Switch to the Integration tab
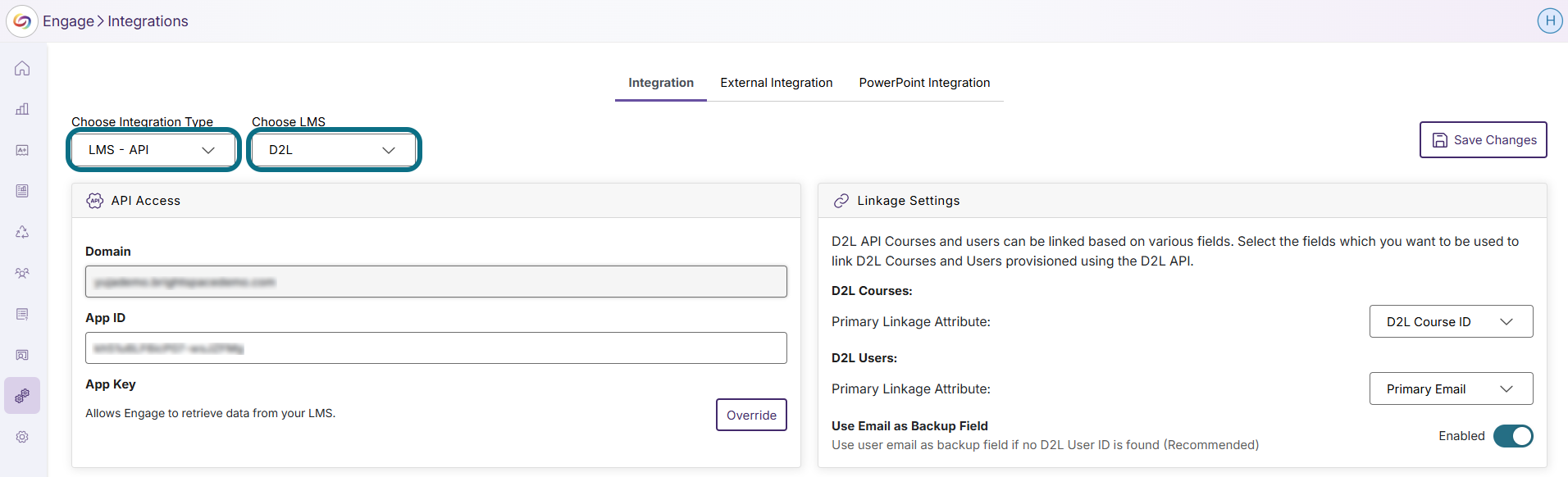The image size is (1568, 477). 661,83
